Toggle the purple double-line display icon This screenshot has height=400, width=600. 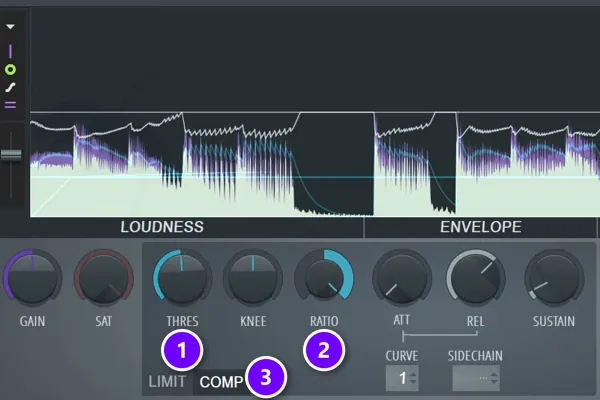point(10,105)
